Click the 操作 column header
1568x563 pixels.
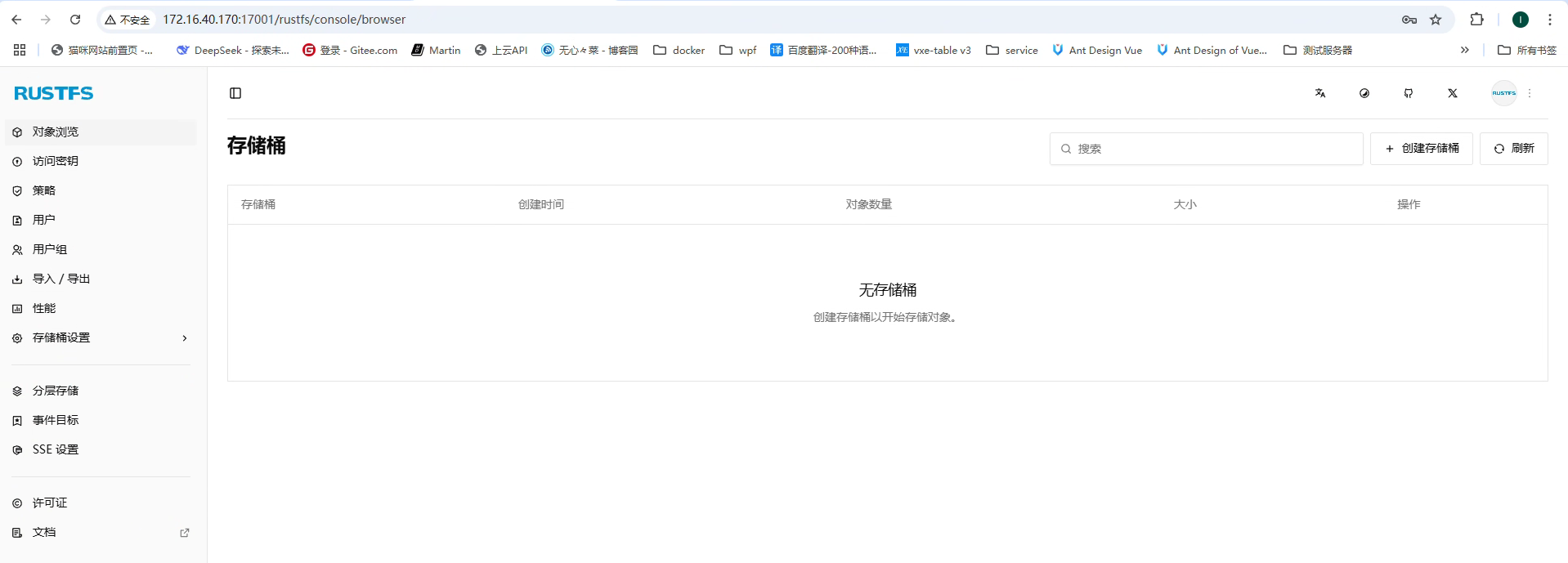[x=1409, y=204]
